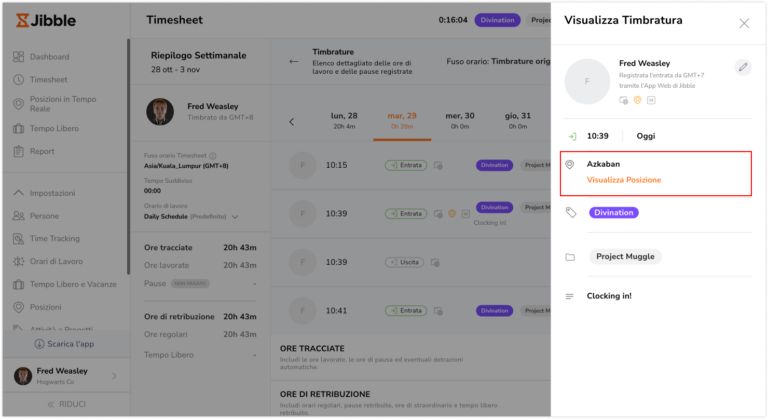Click the Divination tag in panel
Image resolution: width=768 pixels, height=419 pixels.
click(x=614, y=212)
